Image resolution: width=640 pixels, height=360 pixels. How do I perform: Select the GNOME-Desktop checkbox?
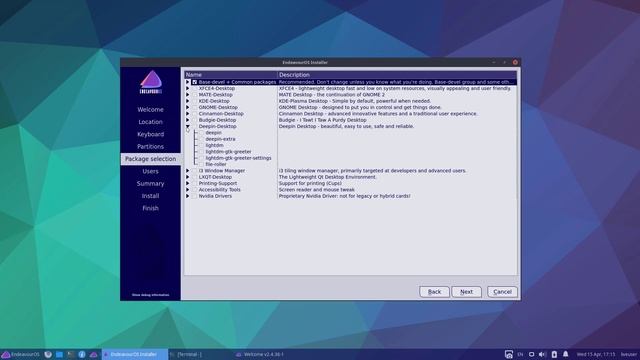tap(195, 107)
